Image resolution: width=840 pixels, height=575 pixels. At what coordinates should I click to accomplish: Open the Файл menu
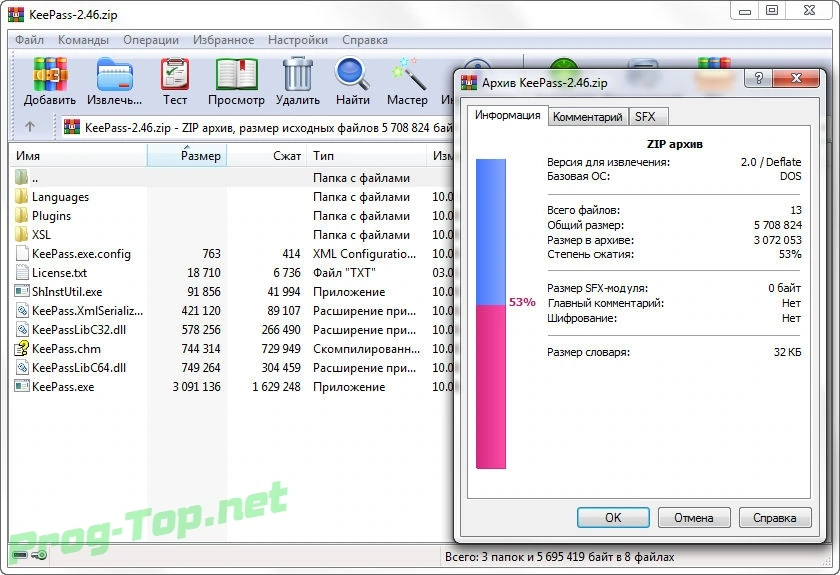pos(29,40)
